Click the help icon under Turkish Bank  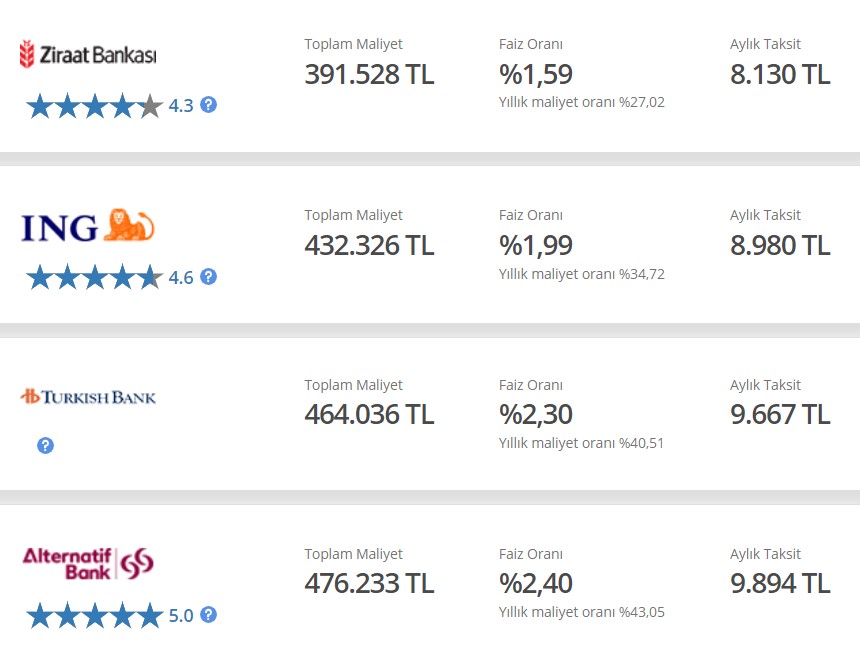45,446
